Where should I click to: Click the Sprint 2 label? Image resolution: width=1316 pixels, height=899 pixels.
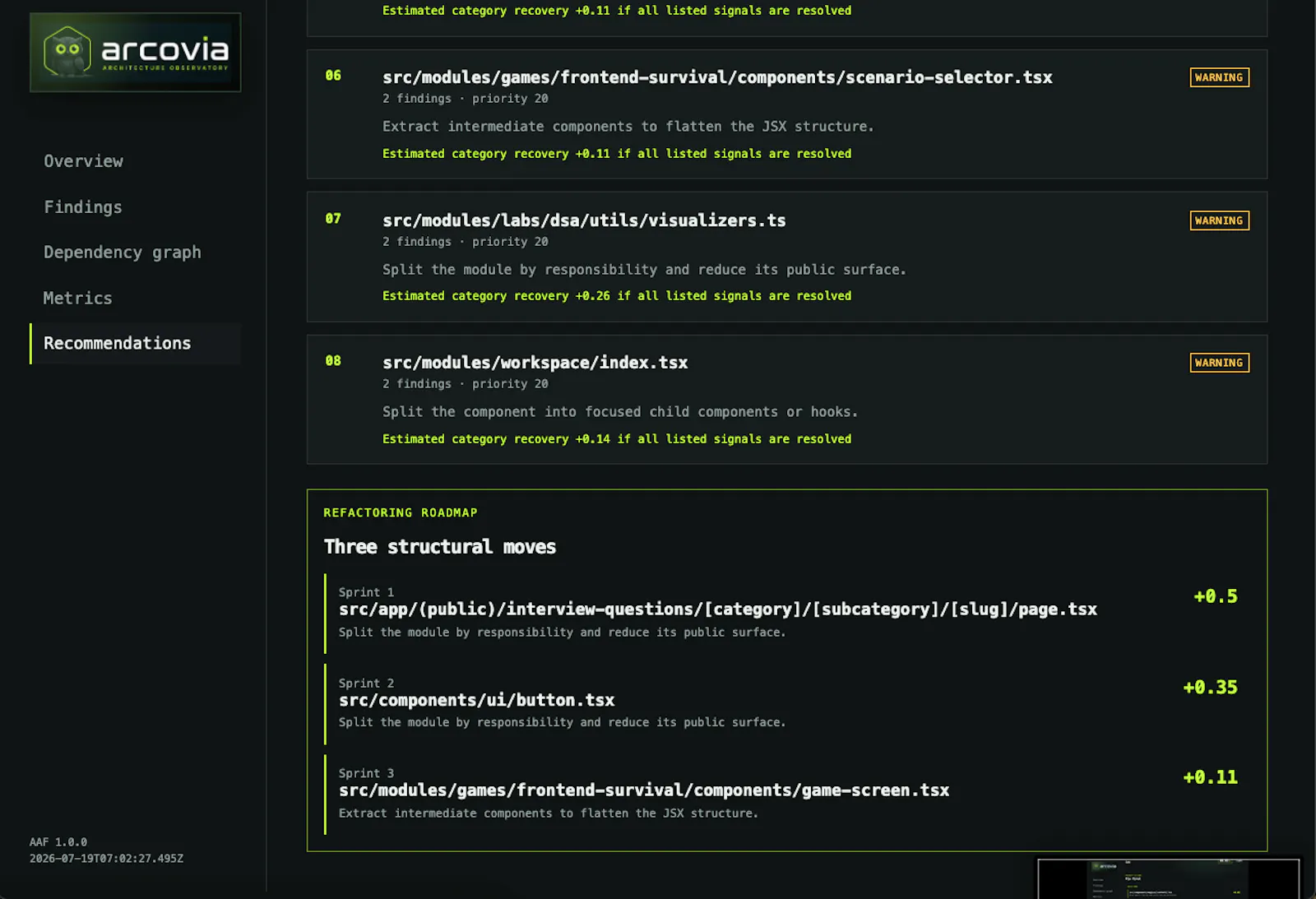pos(366,684)
